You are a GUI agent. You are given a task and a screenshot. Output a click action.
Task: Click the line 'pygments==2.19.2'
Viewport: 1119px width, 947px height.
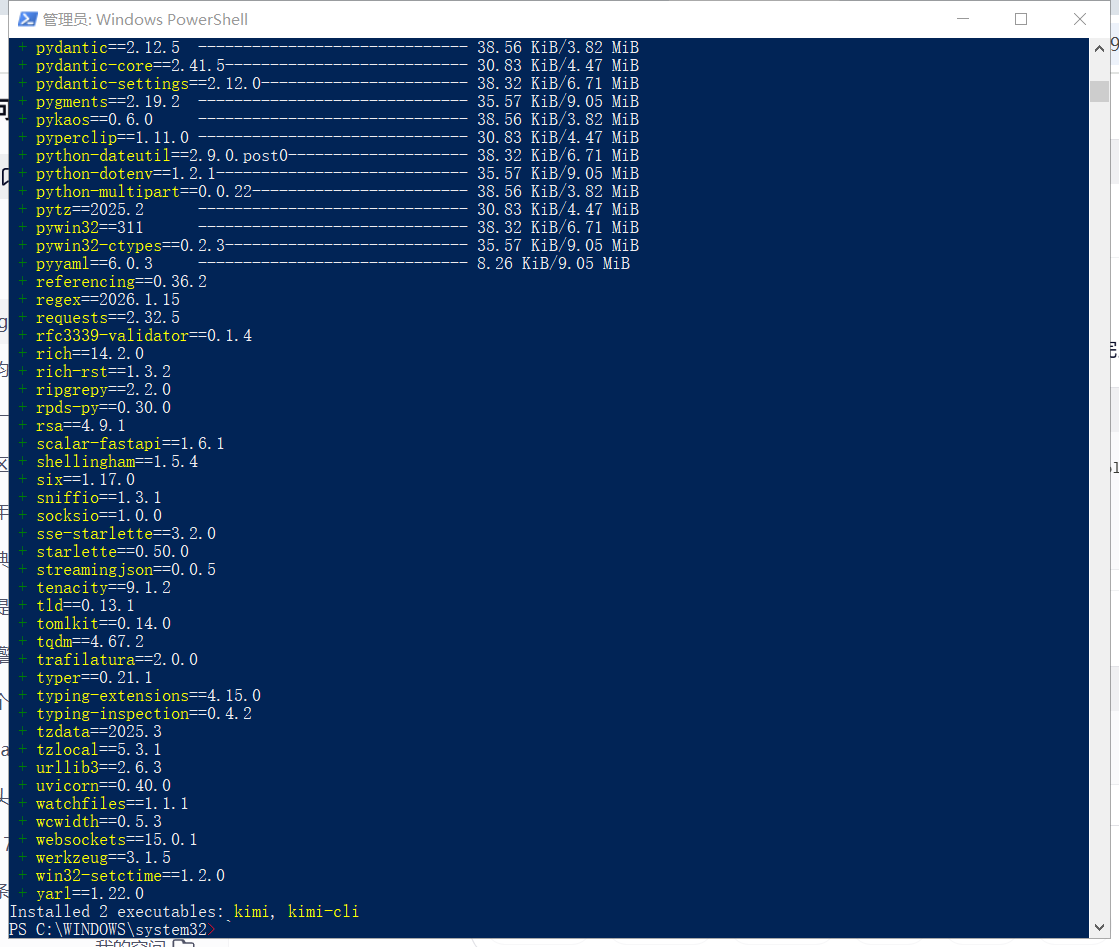[x=108, y=101]
